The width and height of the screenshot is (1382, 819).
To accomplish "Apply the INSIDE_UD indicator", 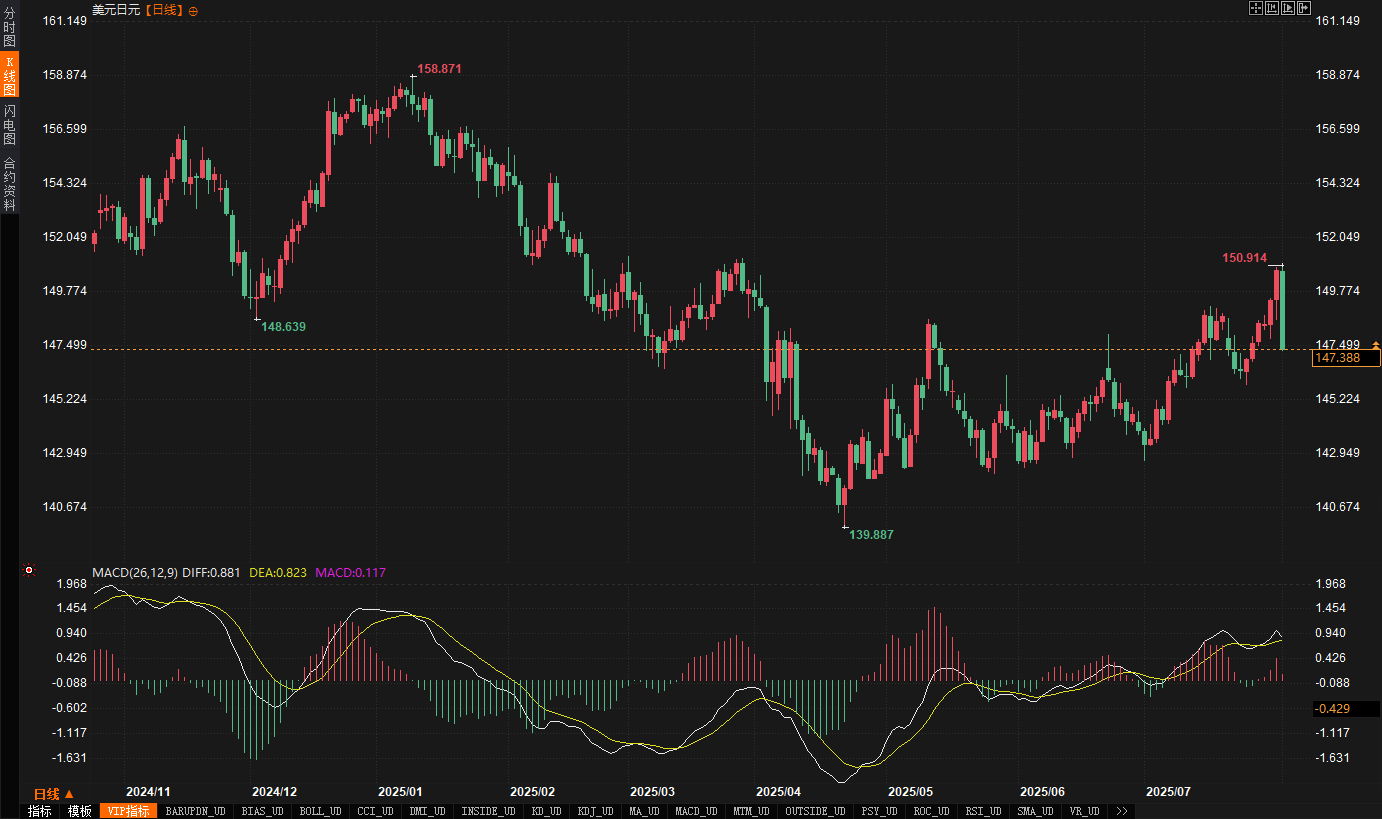I will (489, 811).
